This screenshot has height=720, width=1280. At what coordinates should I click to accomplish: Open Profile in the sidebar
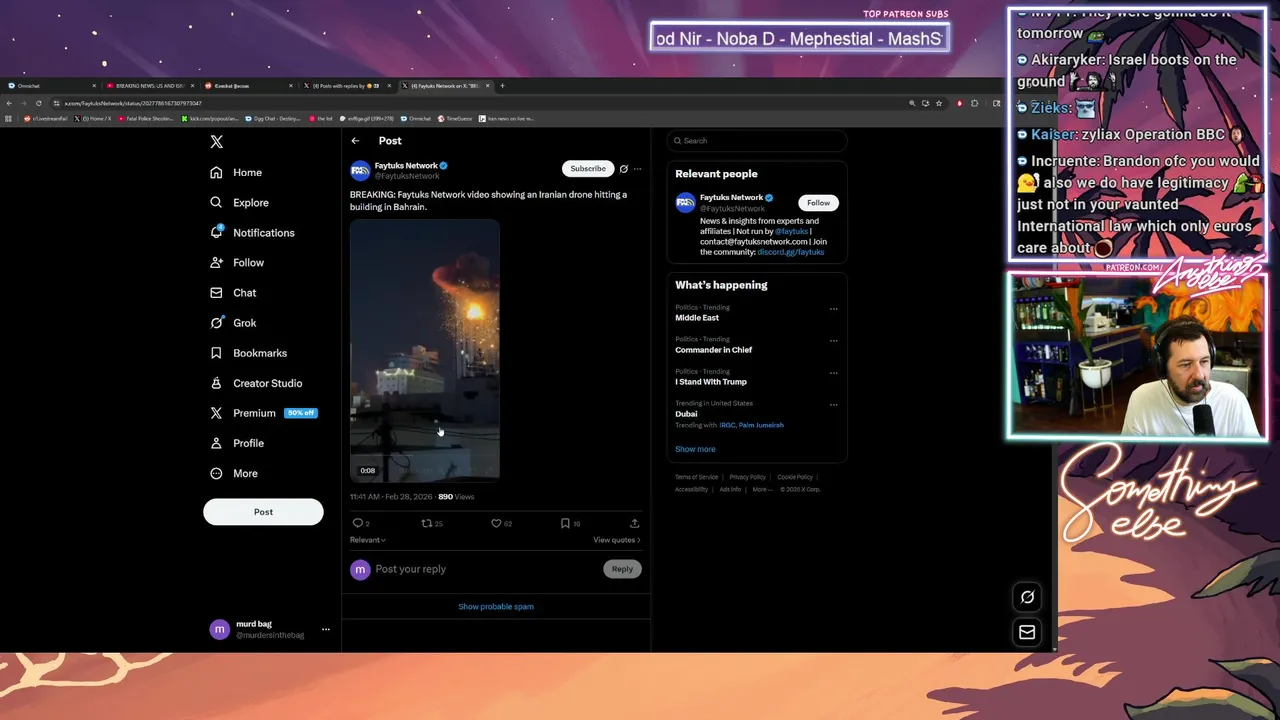tap(237, 442)
